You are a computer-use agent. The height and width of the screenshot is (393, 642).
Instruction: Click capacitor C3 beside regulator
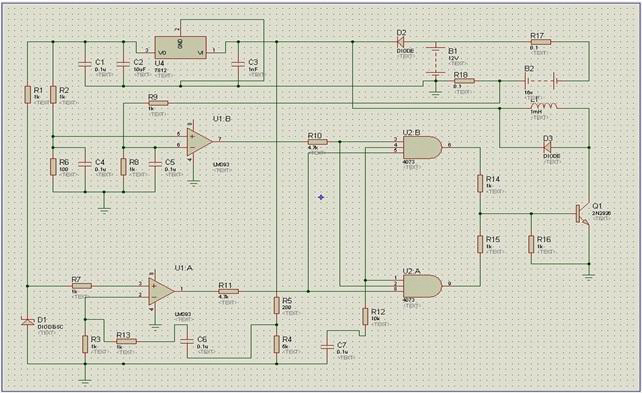(238, 64)
